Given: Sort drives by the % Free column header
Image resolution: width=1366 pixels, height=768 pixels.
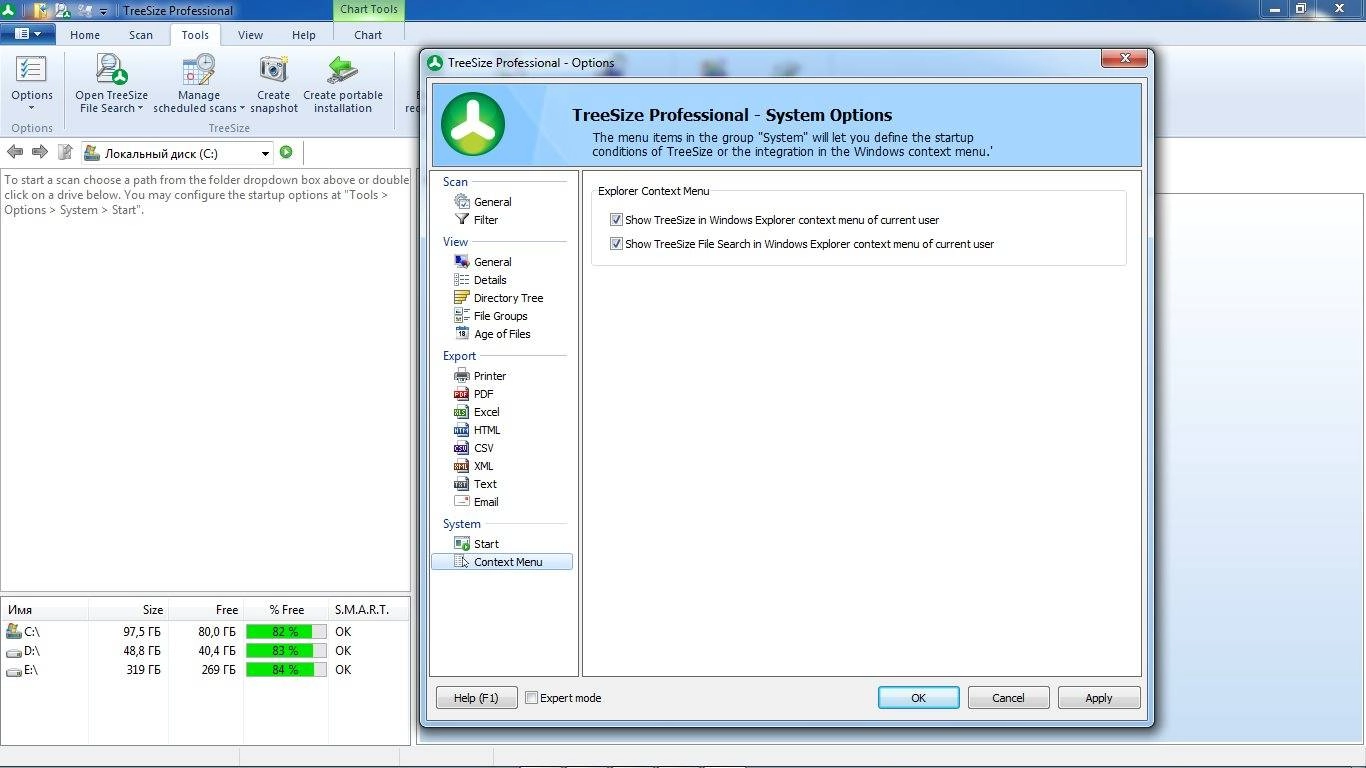Looking at the screenshot, I should click(286, 610).
